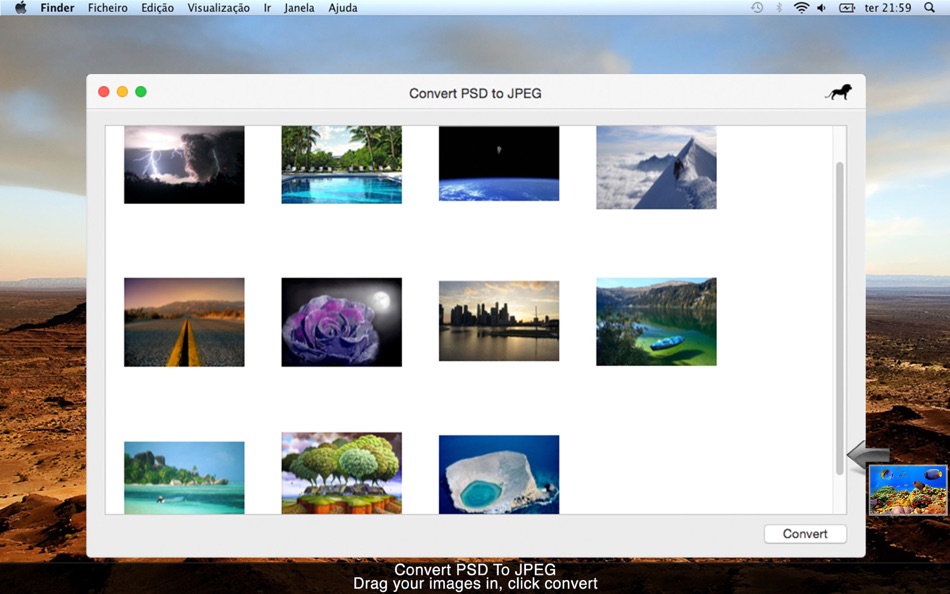This screenshot has height=594, width=950.
Task: Click the lion logo icon in title bar
Action: click(x=838, y=92)
